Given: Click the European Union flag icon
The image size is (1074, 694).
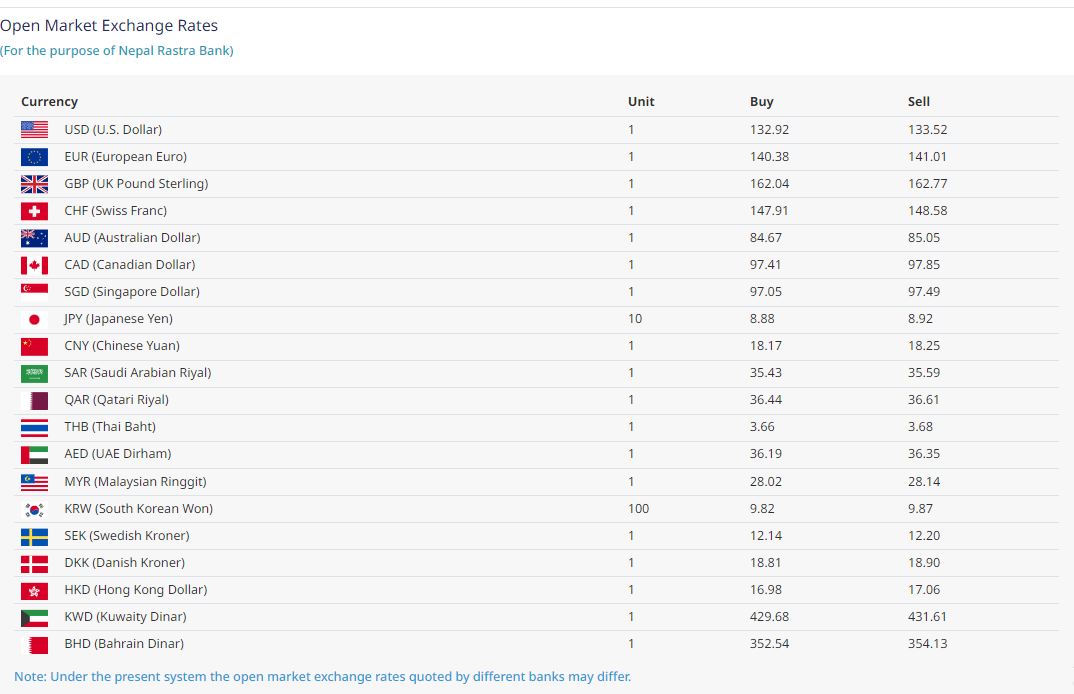Looking at the screenshot, I should [34, 157].
